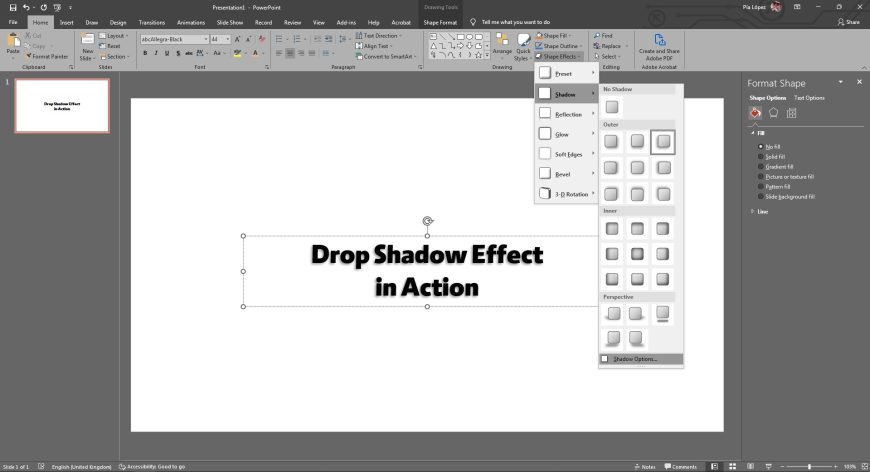Click the zoom slider handle
The image size is (870, 472).
pos(810,466)
